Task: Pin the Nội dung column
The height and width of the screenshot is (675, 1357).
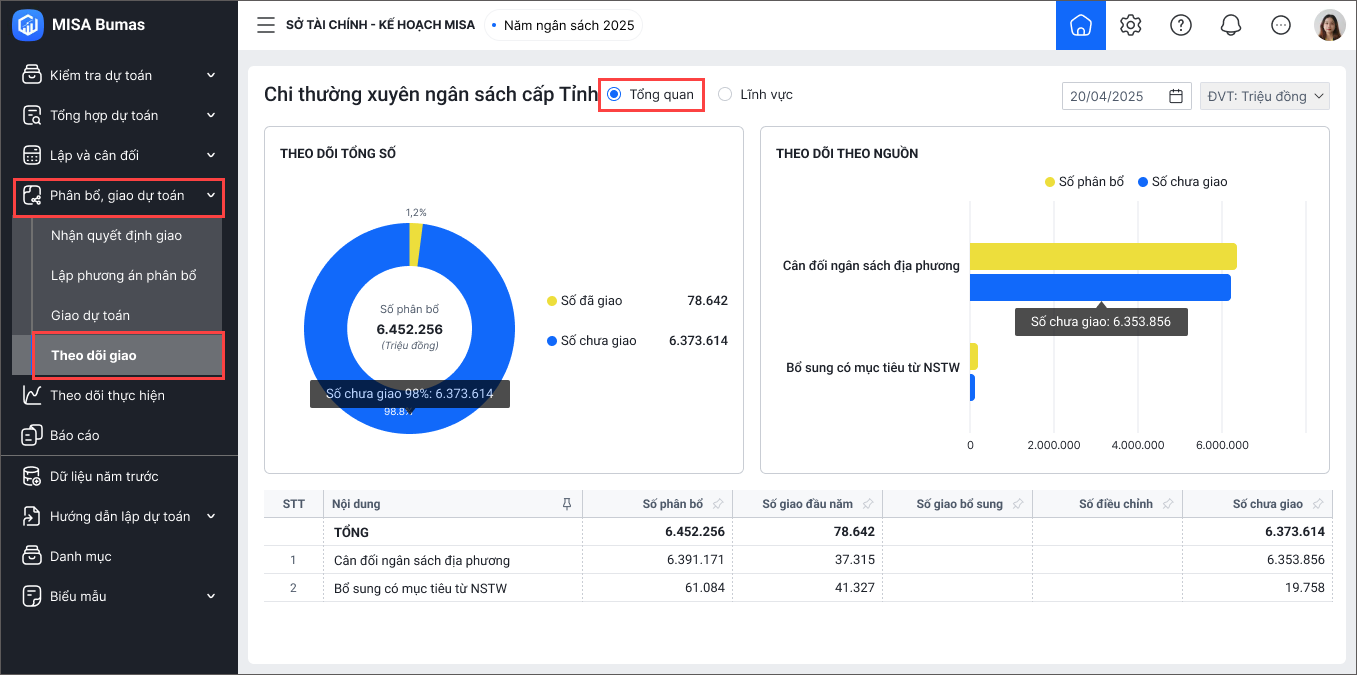Action: (x=567, y=504)
